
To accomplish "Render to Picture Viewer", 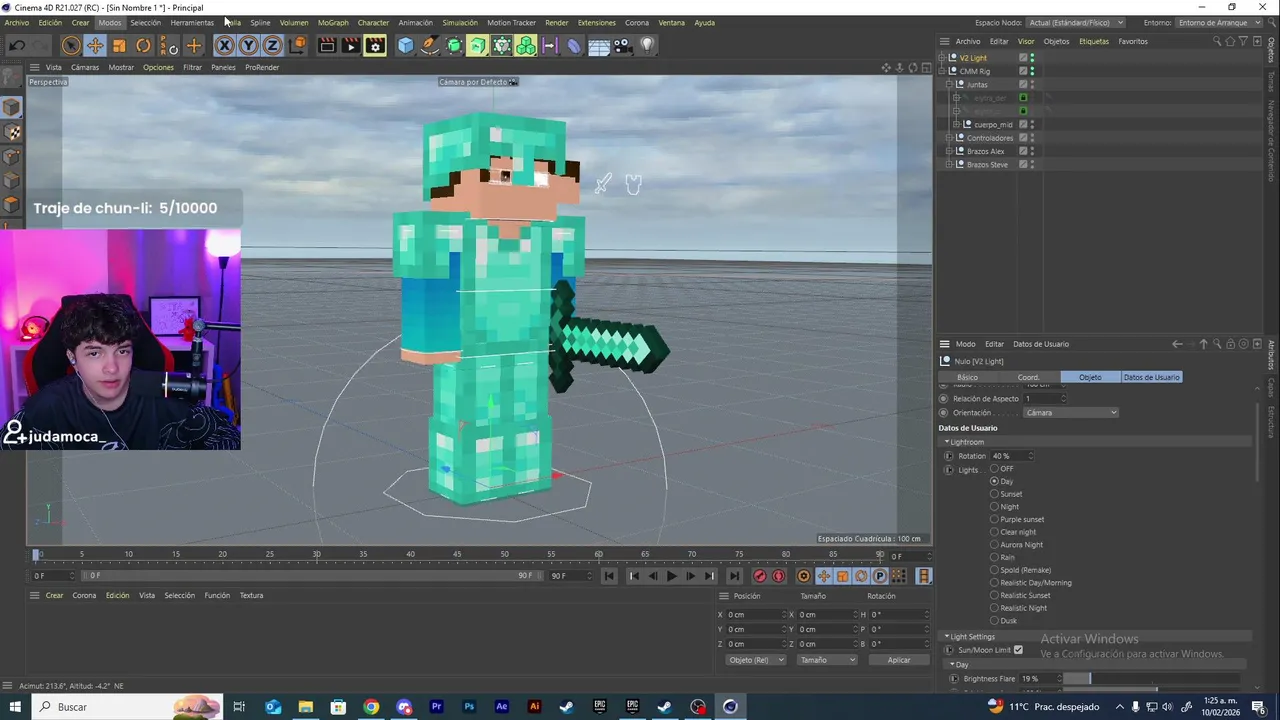I will 351,45.
